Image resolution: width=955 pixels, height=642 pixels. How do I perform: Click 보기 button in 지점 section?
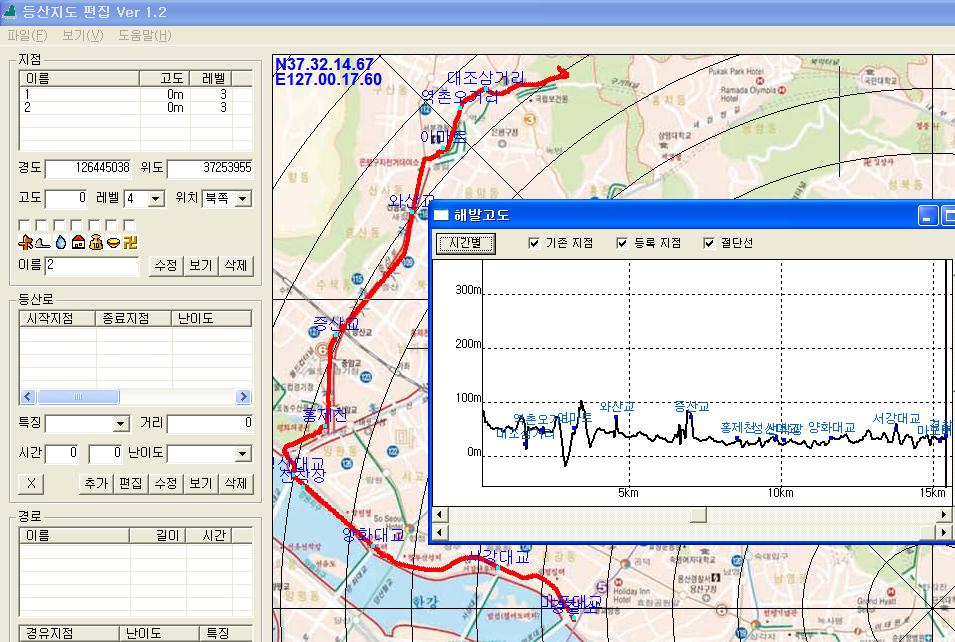pyautogui.click(x=200, y=266)
